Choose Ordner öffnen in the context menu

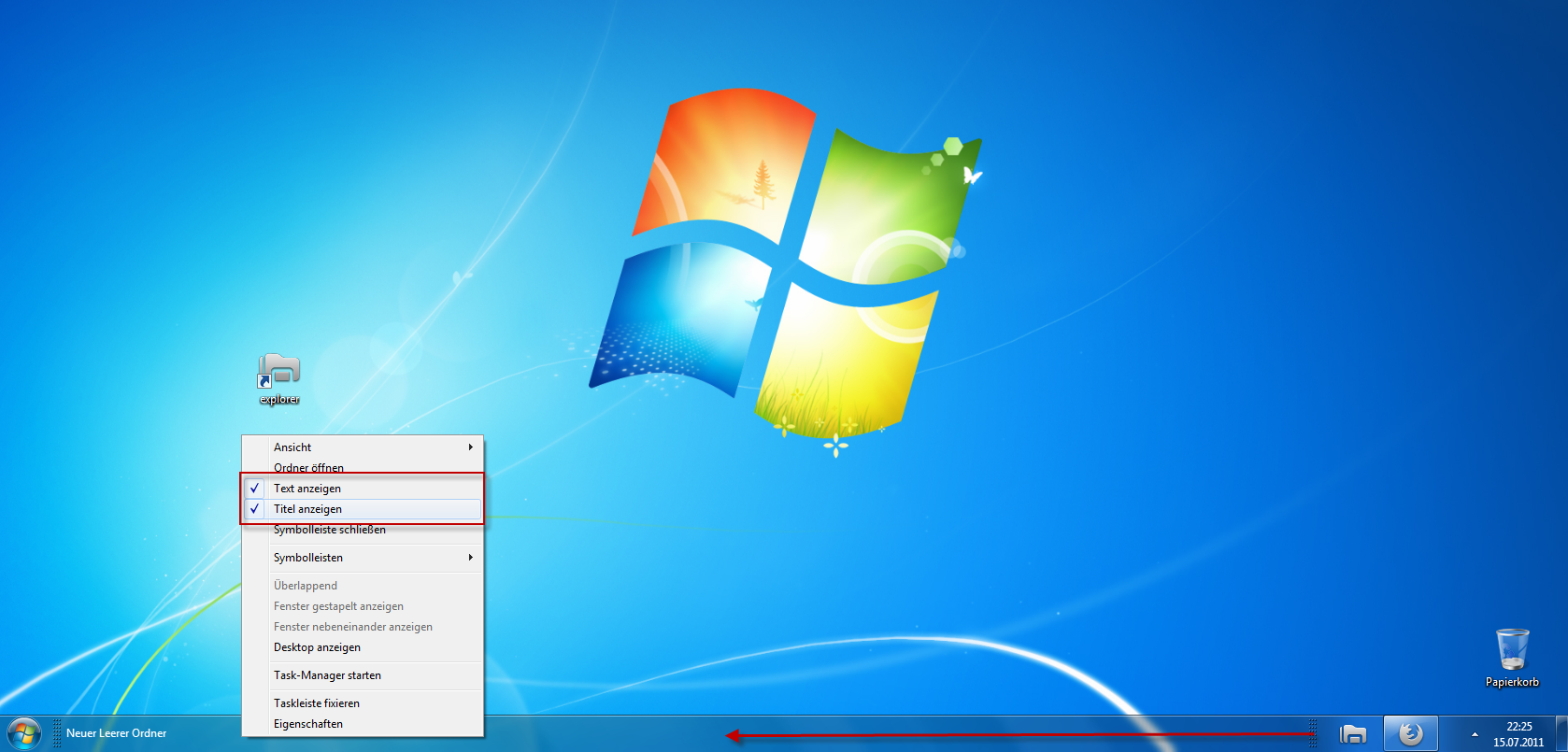(363, 468)
